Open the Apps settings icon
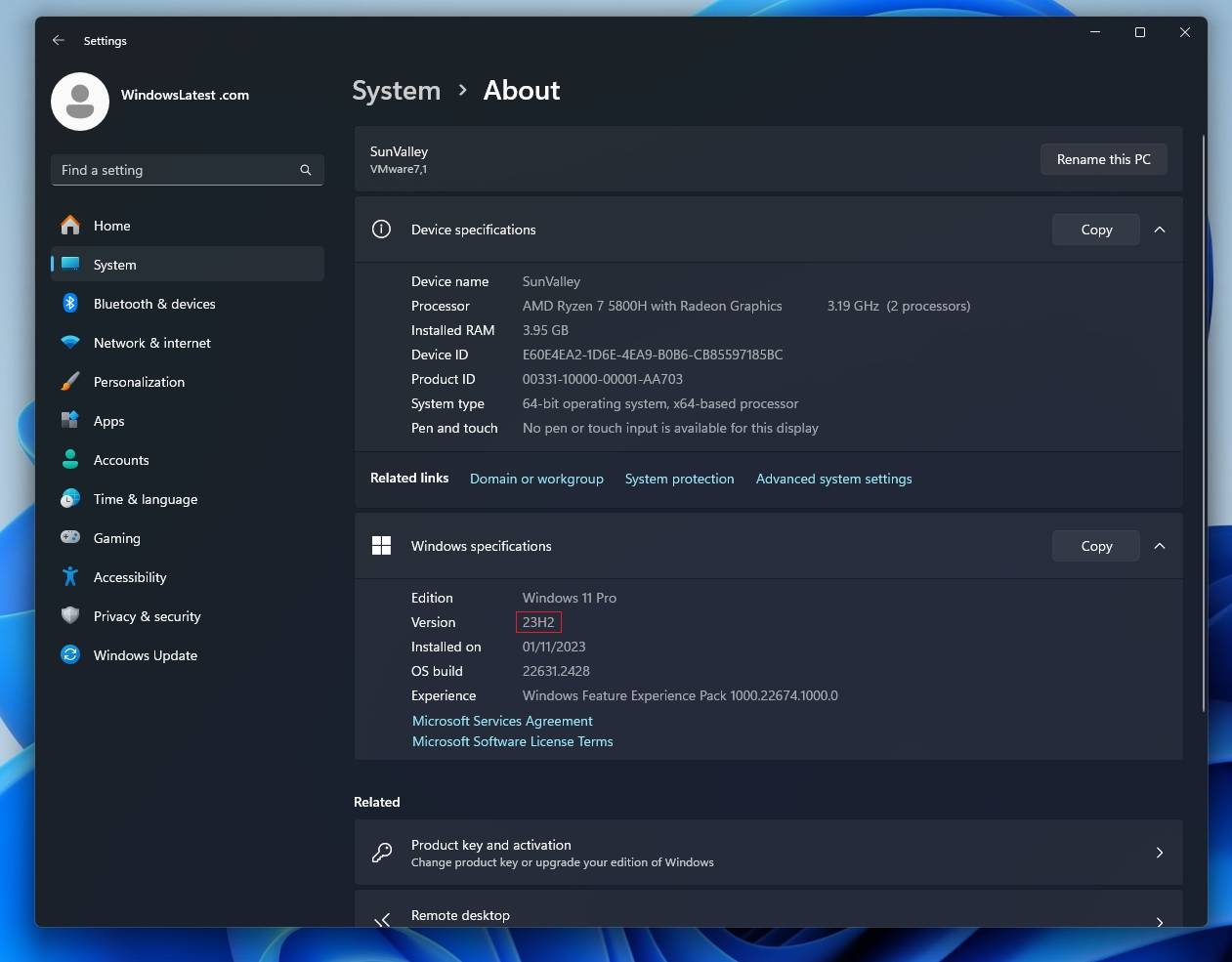Screen dimensions: 1232x962 click(x=69, y=421)
